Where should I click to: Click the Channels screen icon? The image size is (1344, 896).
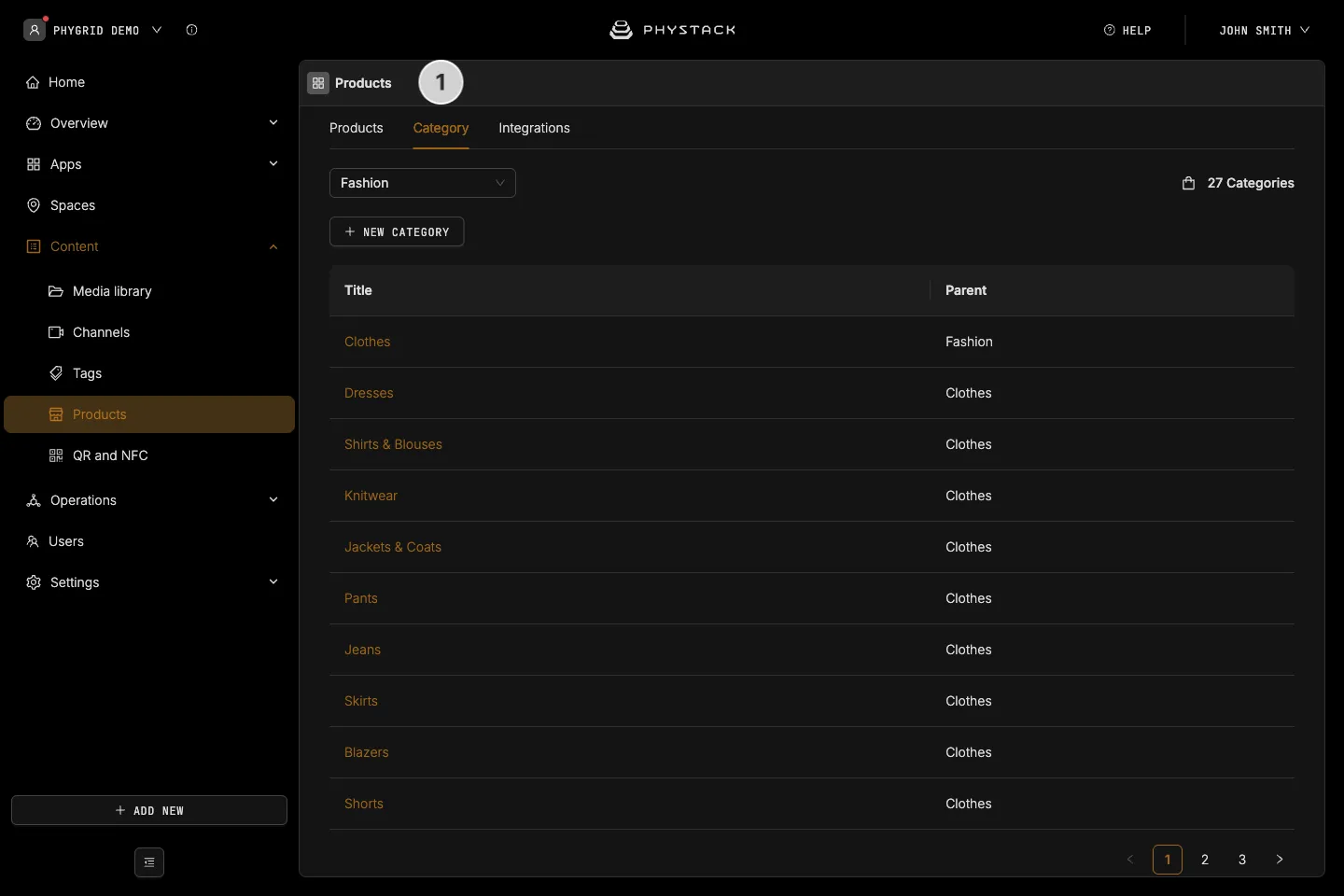pos(56,332)
